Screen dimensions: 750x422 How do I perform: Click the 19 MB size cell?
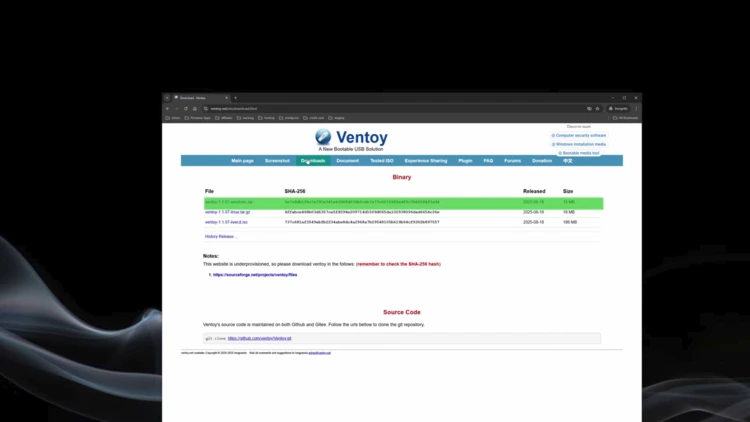[x=569, y=212]
